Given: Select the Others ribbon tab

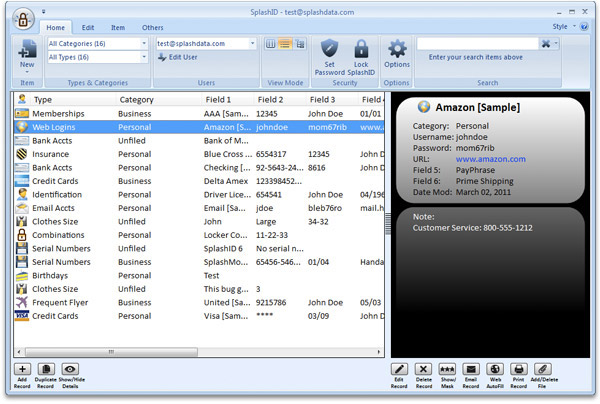Looking at the screenshot, I should (153, 28).
